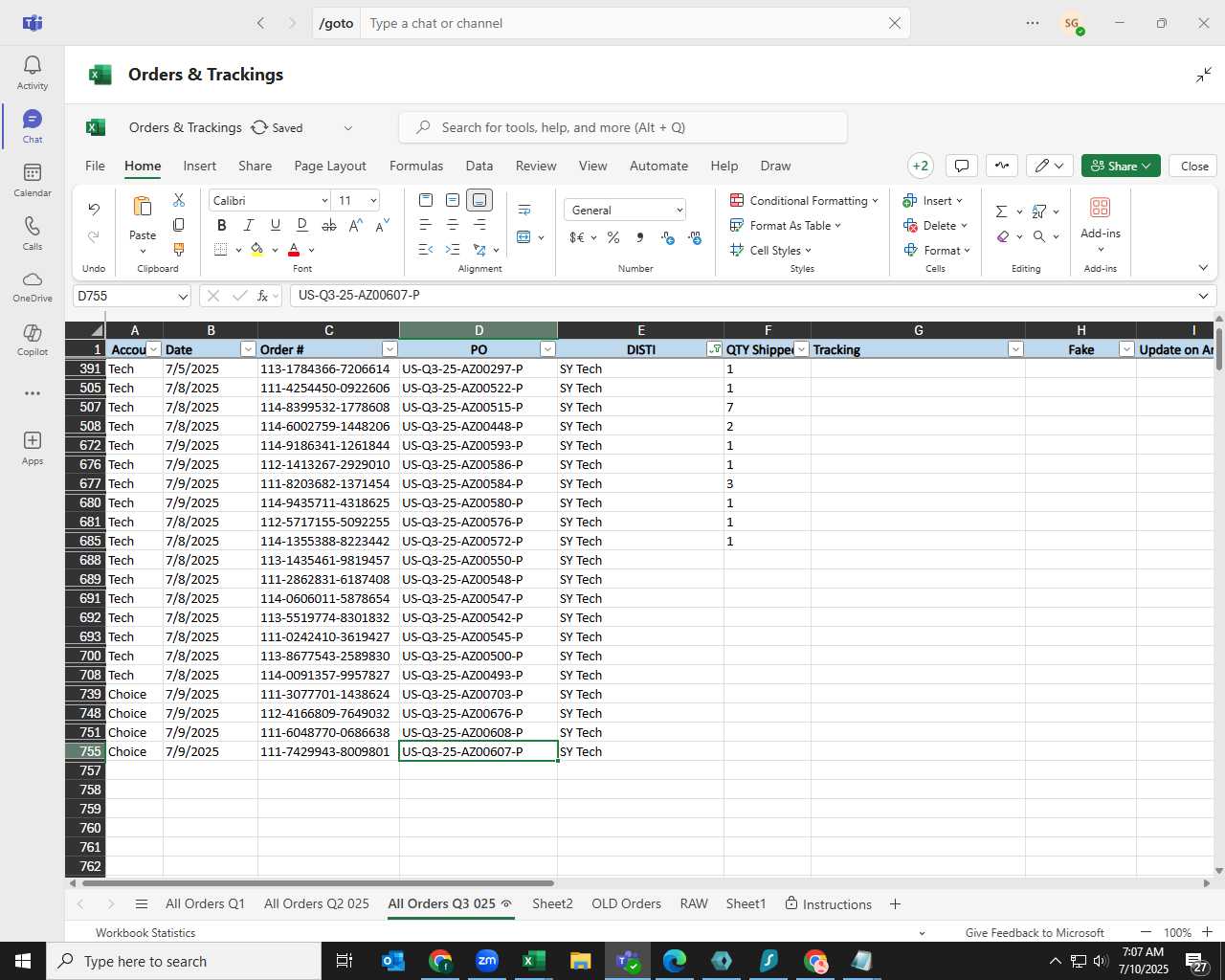This screenshot has width=1225, height=980.
Task: Increase the font size
Action: tap(355, 226)
